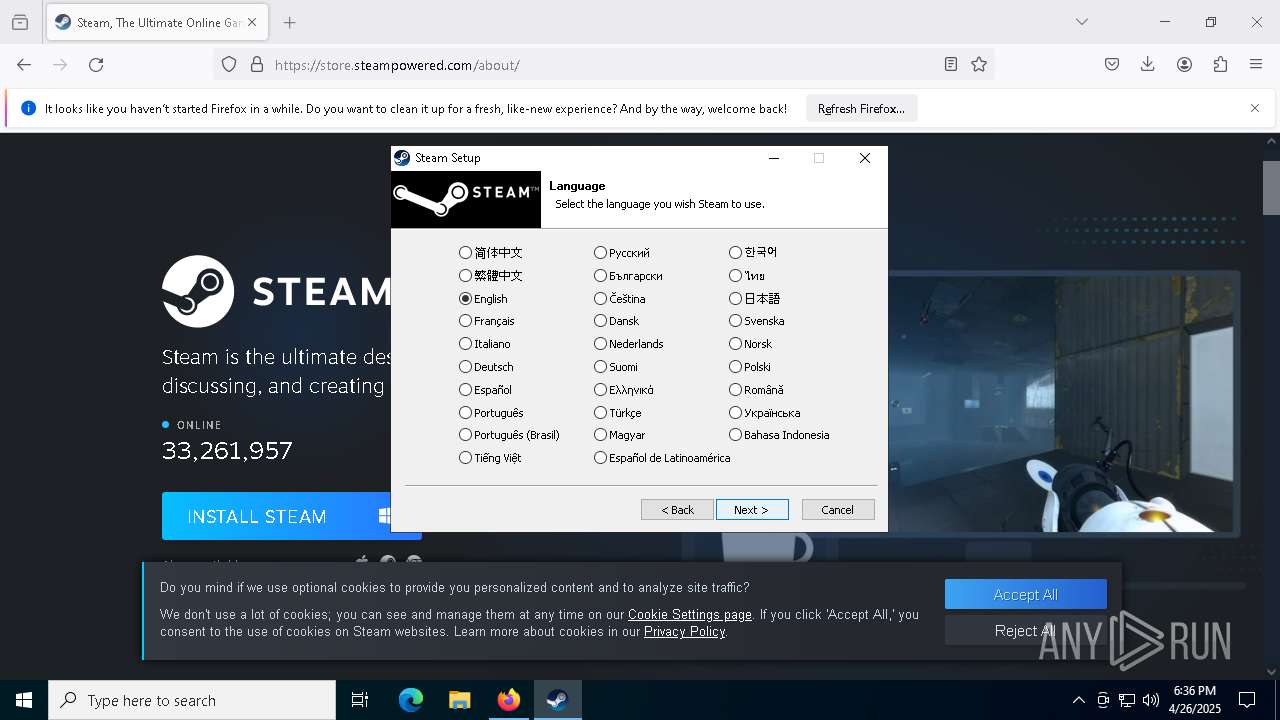Show site security shield information

(x=229, y=64)
